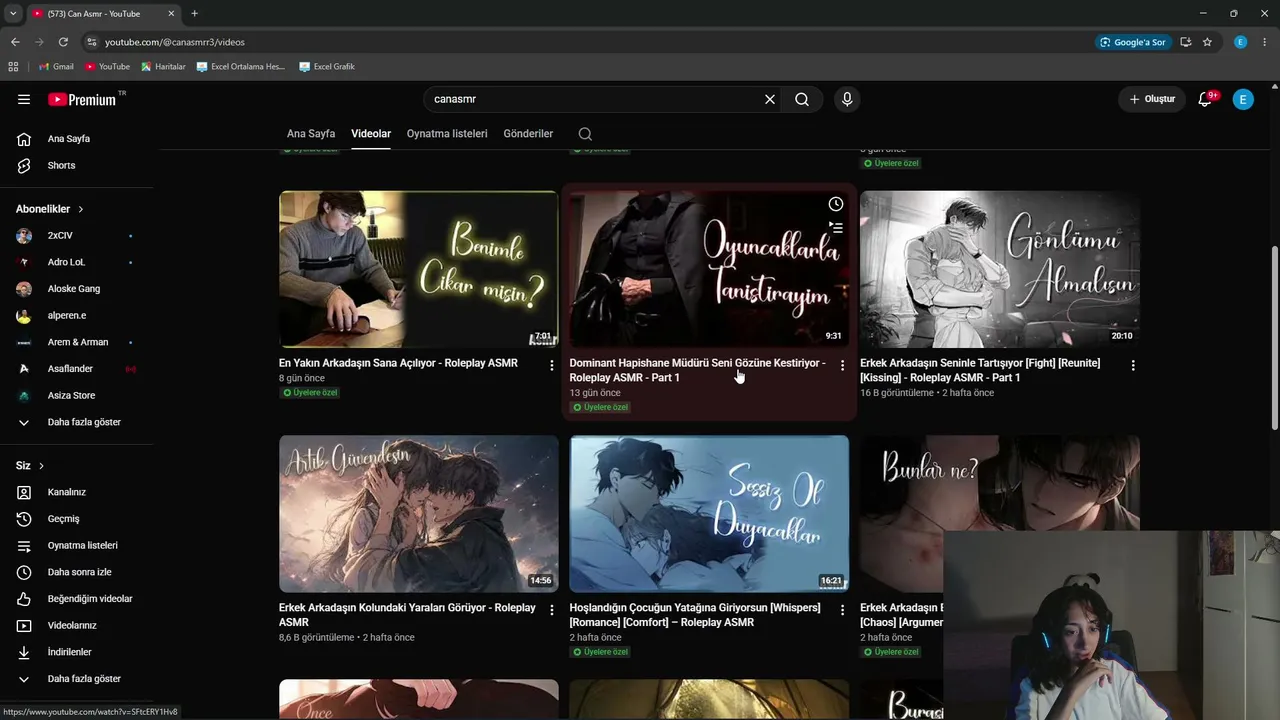
Task: Bookmark this page with the star icon
Action: (1207, 42)
